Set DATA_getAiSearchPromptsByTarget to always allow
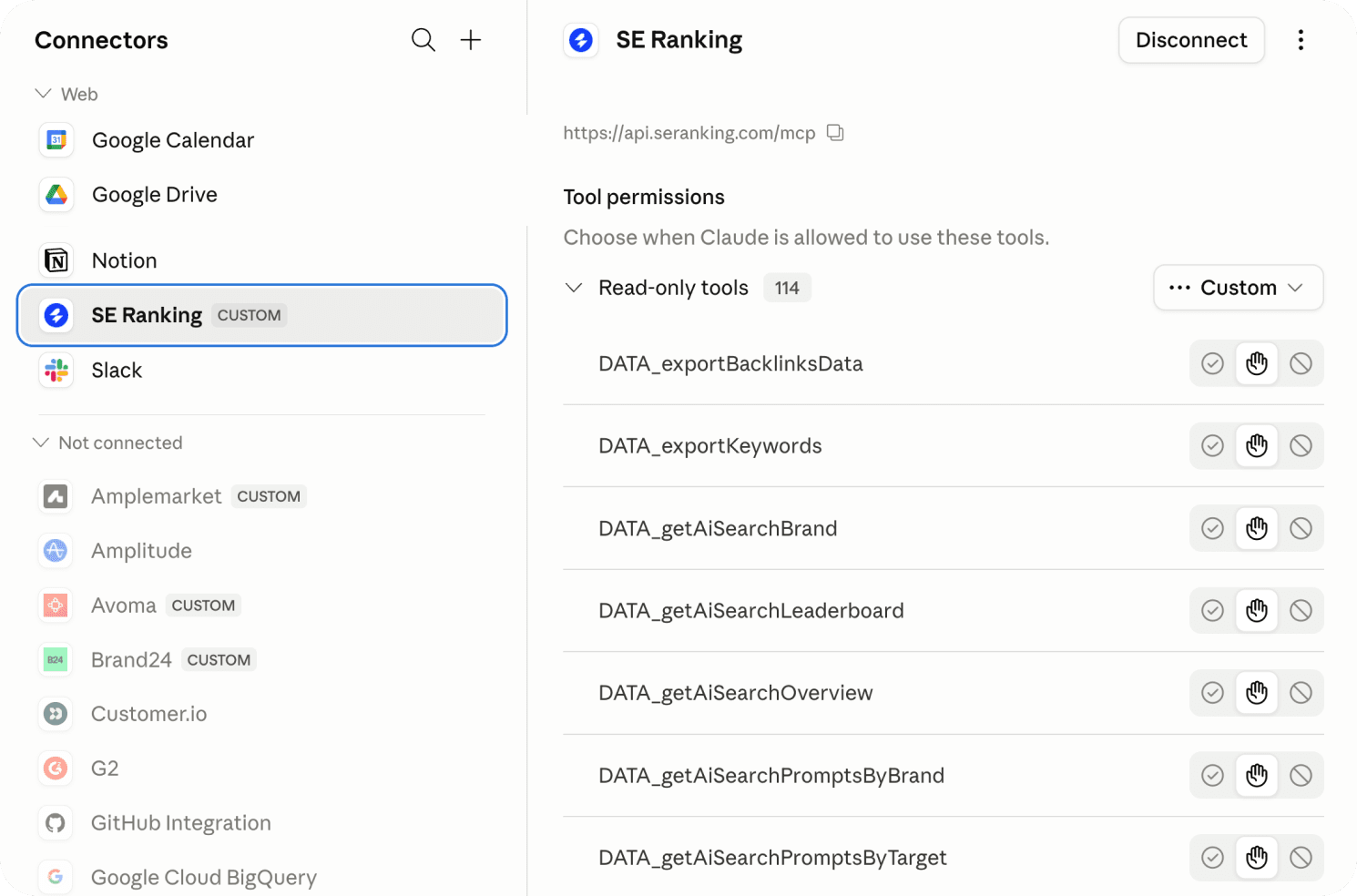The width and height of the screenshot is (1357, 896). coord(1212,858)
